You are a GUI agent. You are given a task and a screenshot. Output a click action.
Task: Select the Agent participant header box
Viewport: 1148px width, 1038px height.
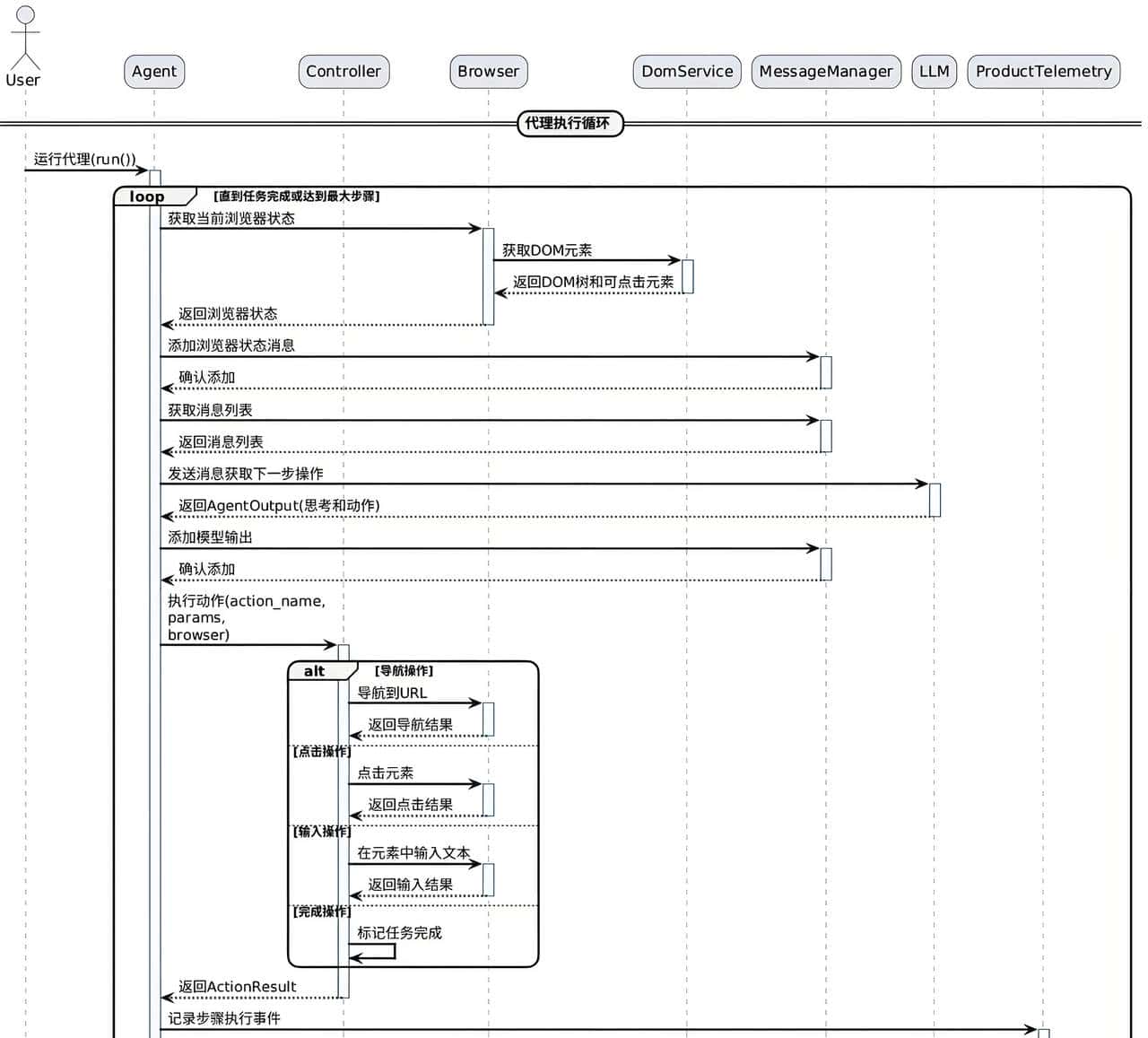pos(153,71)
